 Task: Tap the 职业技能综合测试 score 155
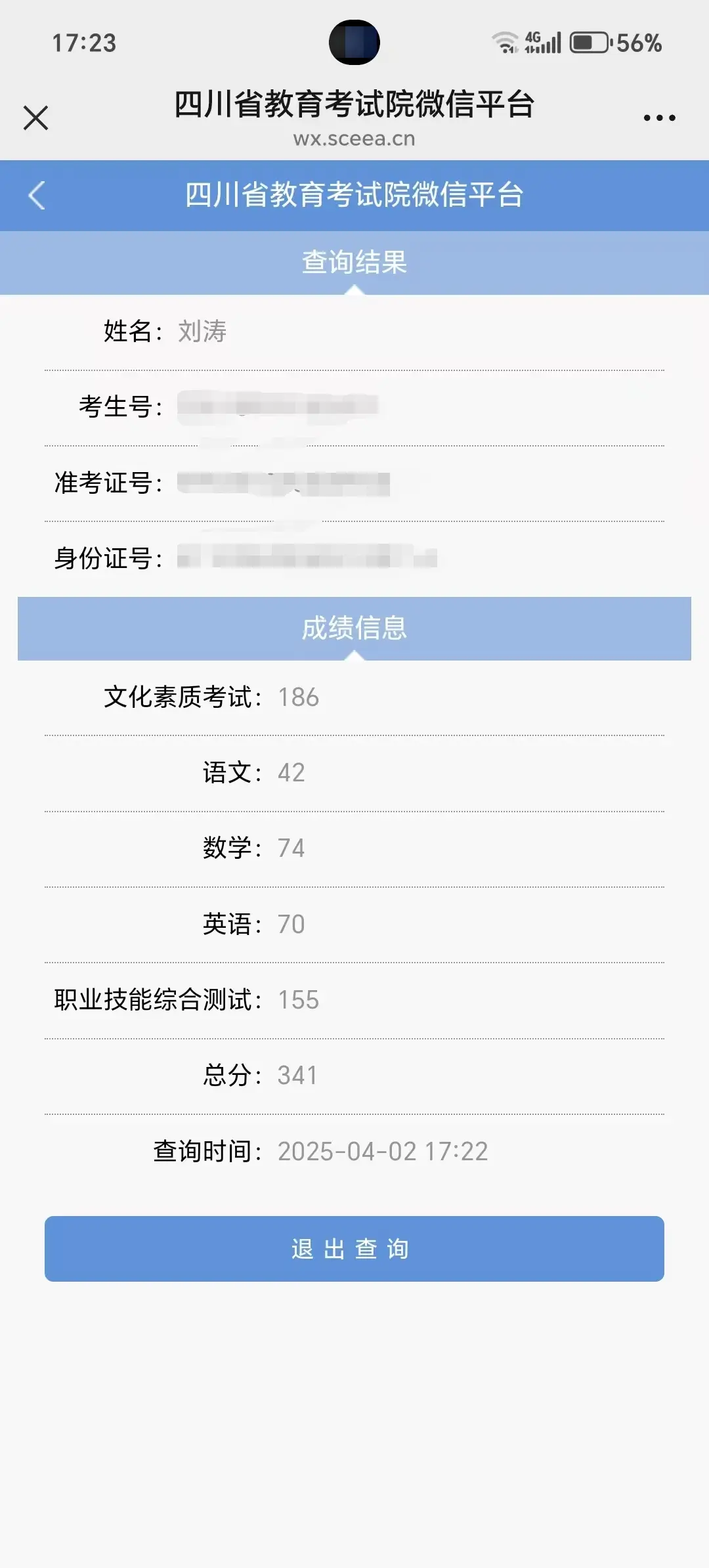click(298, 1000)
